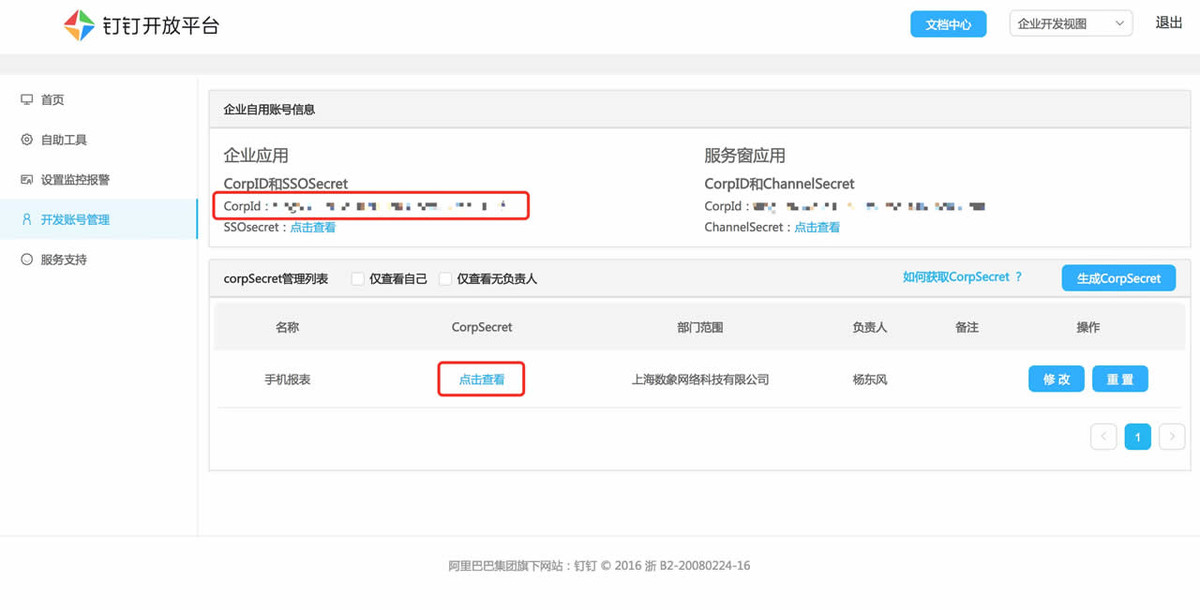Screen dimensions: 1200x610
Task: Go to the next page arrow
Action: [x=1172, y=437]
